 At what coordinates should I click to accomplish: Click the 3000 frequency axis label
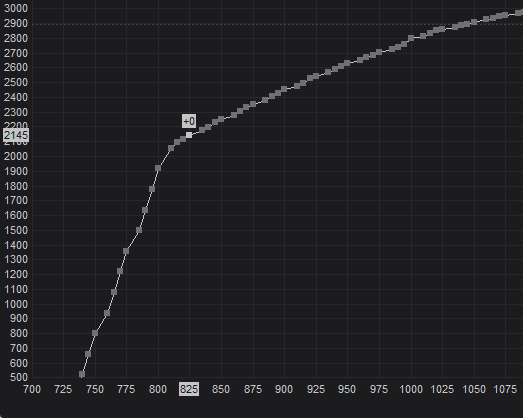point(16,8)
